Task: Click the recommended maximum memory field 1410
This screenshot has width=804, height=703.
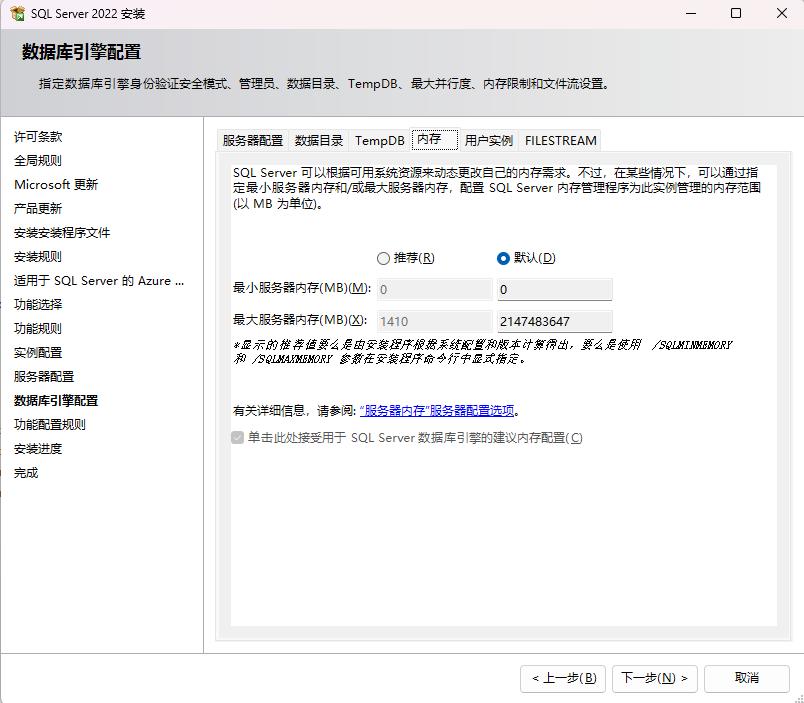Action: coord(434,321)
